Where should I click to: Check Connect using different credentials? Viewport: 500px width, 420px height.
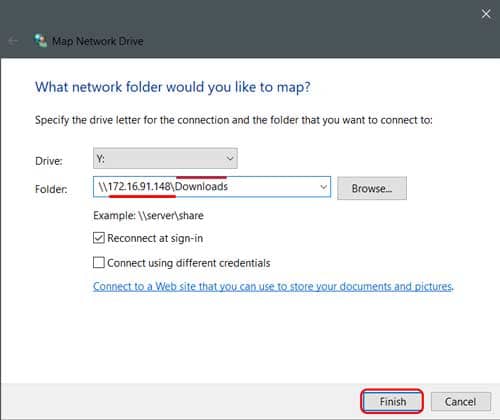[99, 263]
